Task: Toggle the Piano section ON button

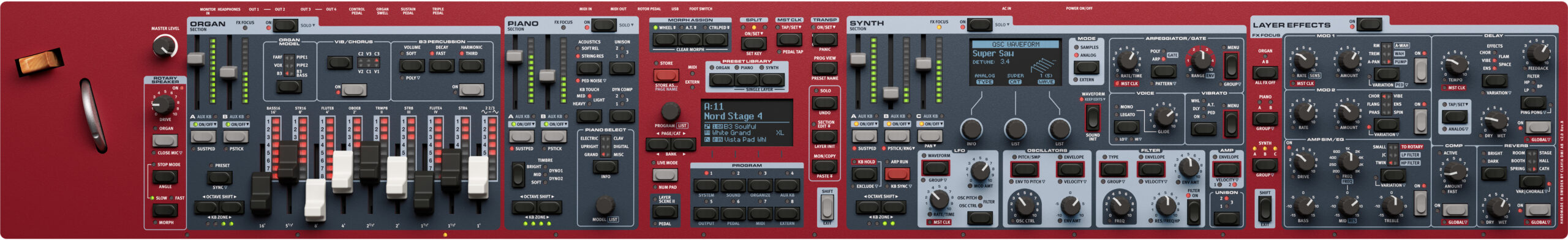Action: 603,25
